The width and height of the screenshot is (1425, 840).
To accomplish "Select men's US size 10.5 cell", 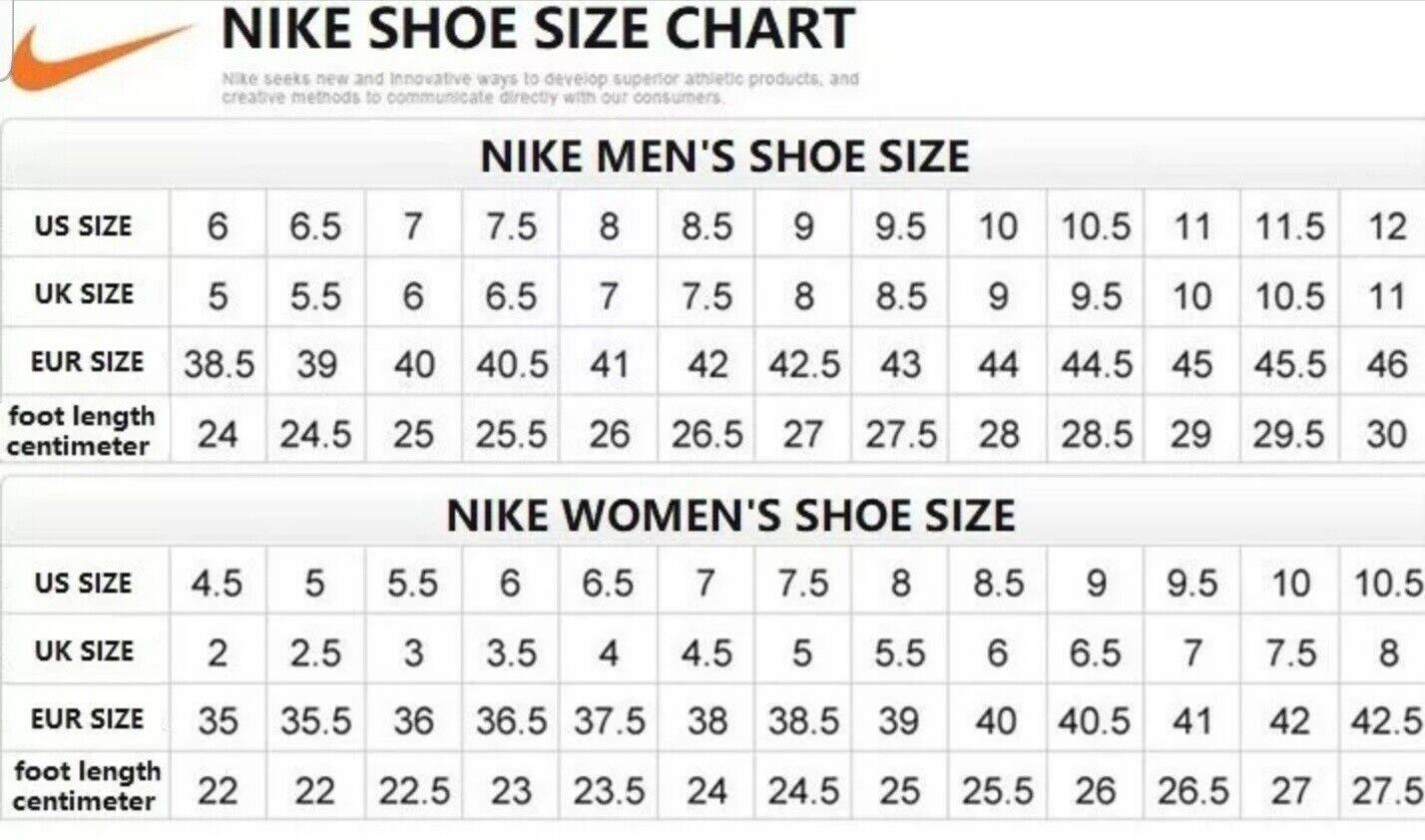I will [1095, 226].
